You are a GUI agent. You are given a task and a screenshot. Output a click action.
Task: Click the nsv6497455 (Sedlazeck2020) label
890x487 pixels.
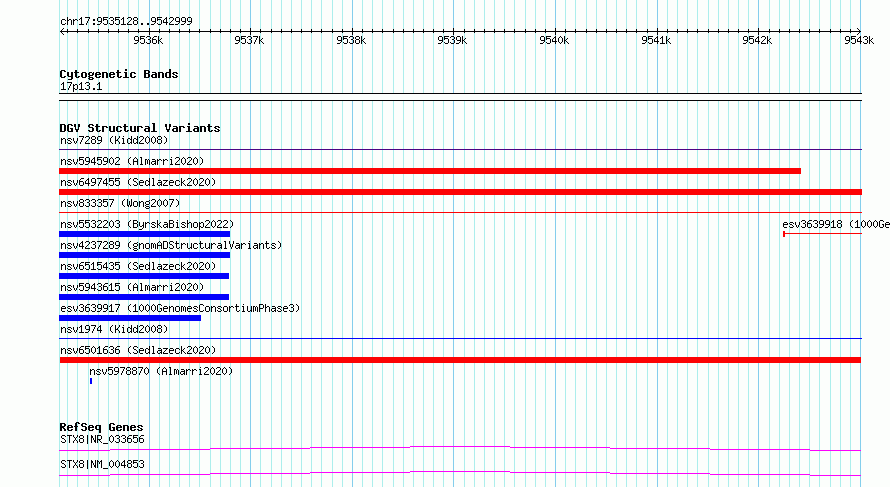tap(138, 182)
